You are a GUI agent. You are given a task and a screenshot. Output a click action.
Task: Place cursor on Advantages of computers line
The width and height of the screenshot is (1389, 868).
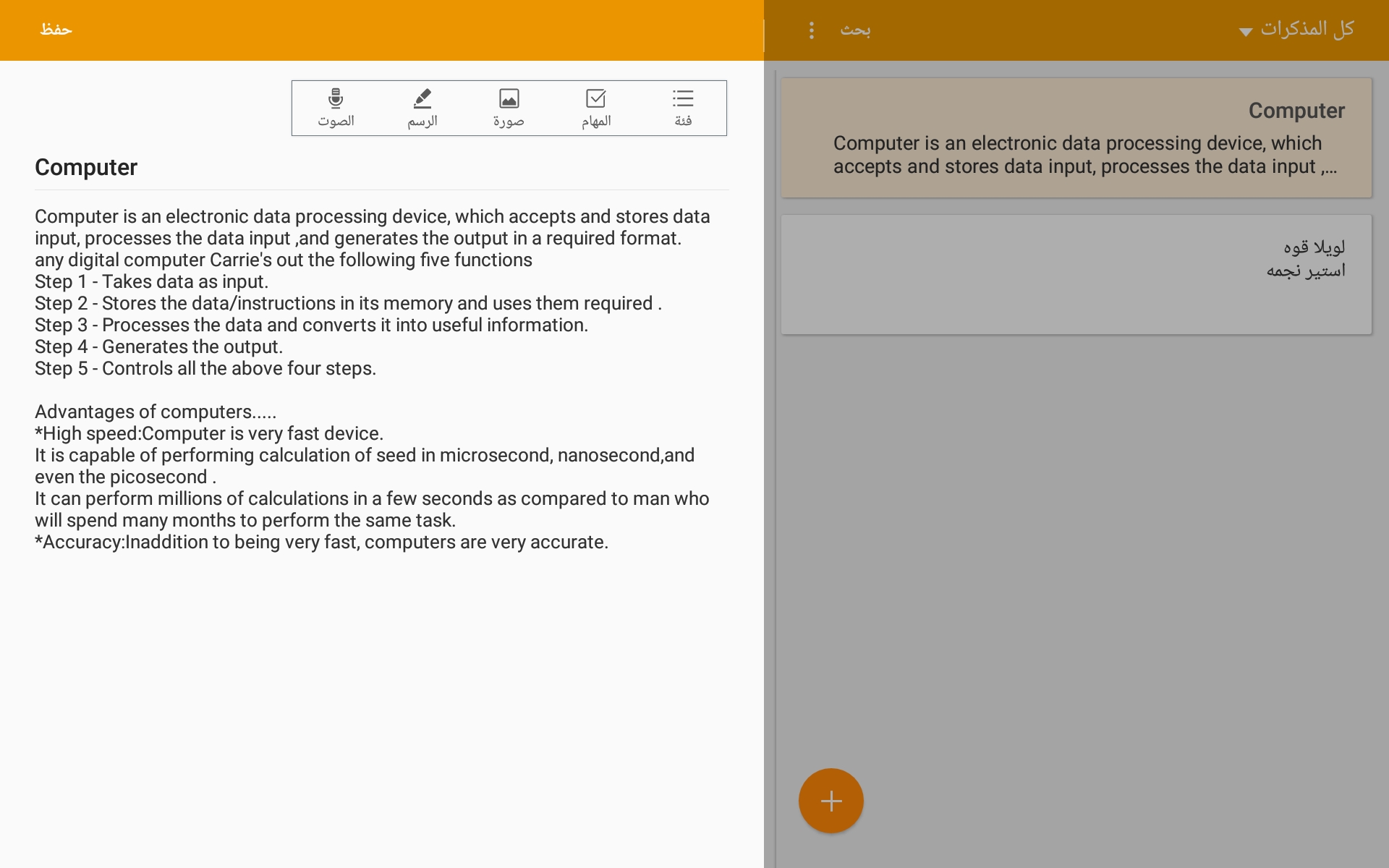[155, 412]
